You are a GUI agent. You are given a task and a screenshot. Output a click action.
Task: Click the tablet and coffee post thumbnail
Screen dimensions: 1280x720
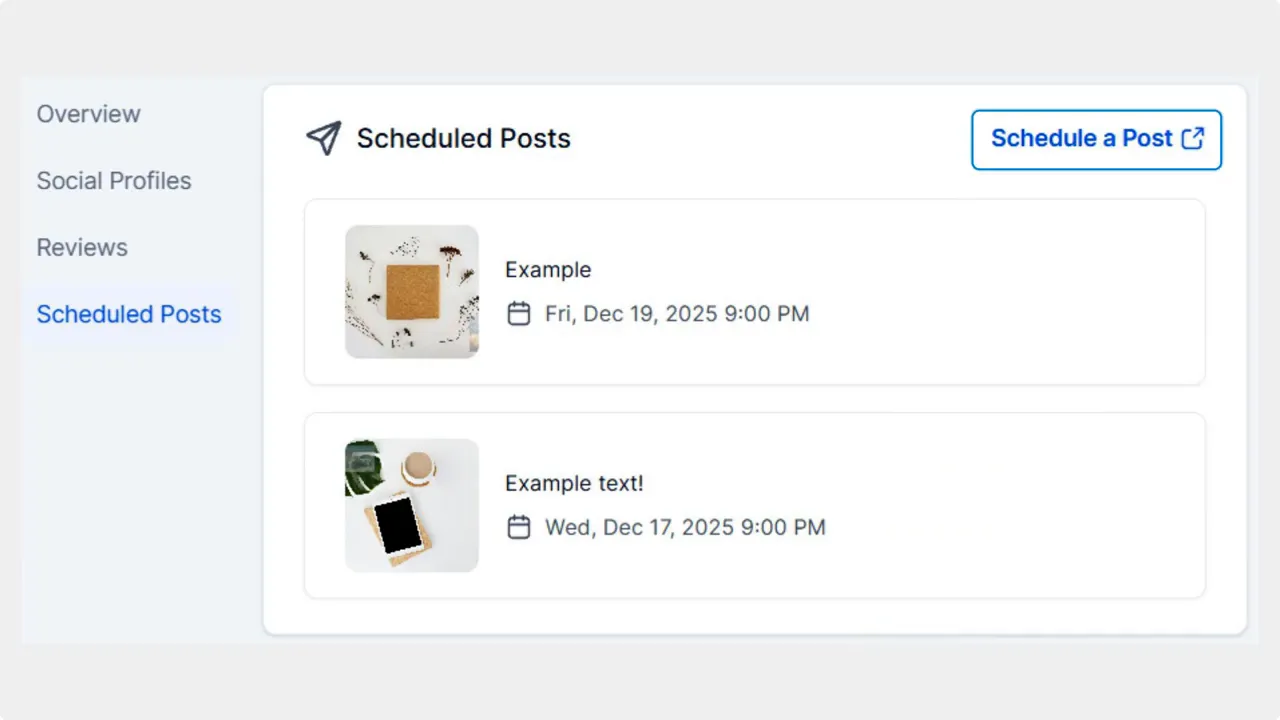pos(411,505)
